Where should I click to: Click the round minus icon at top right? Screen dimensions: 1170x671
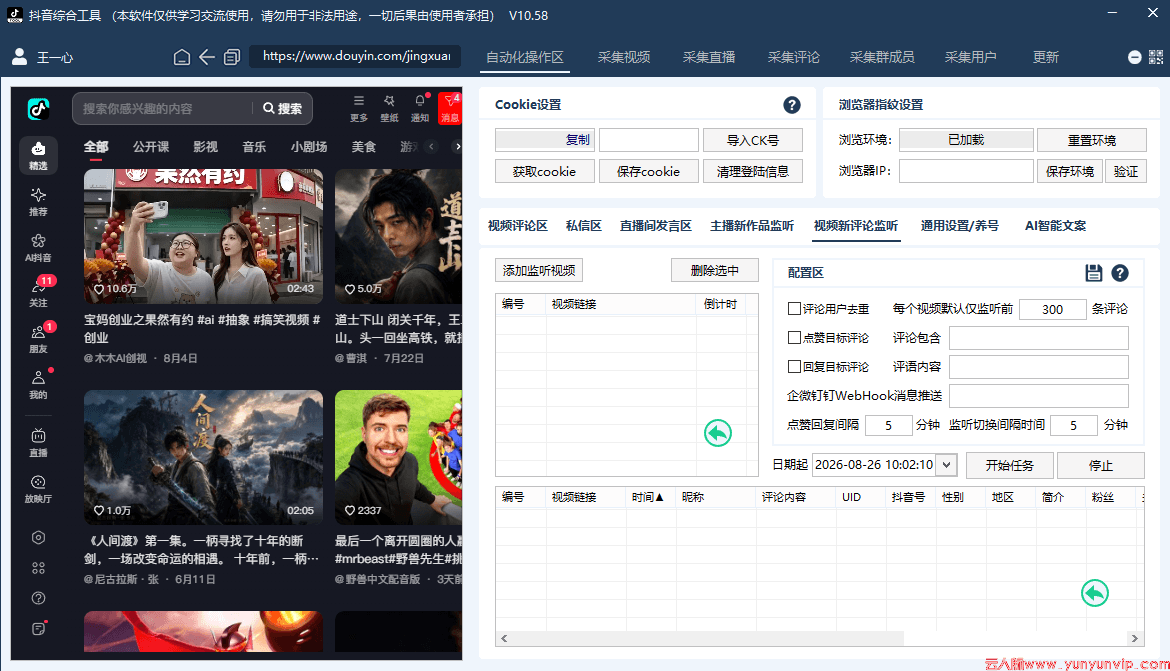(1134, 57)
